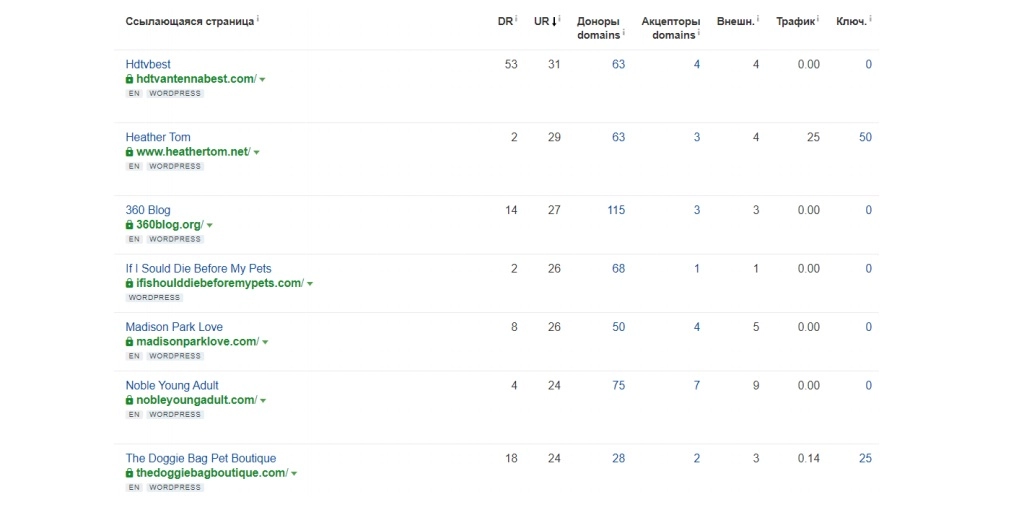Open the dropdown arrow after ifishoulddiebeforemypets.com/
1024x516 pixels.
pos(310,284)
